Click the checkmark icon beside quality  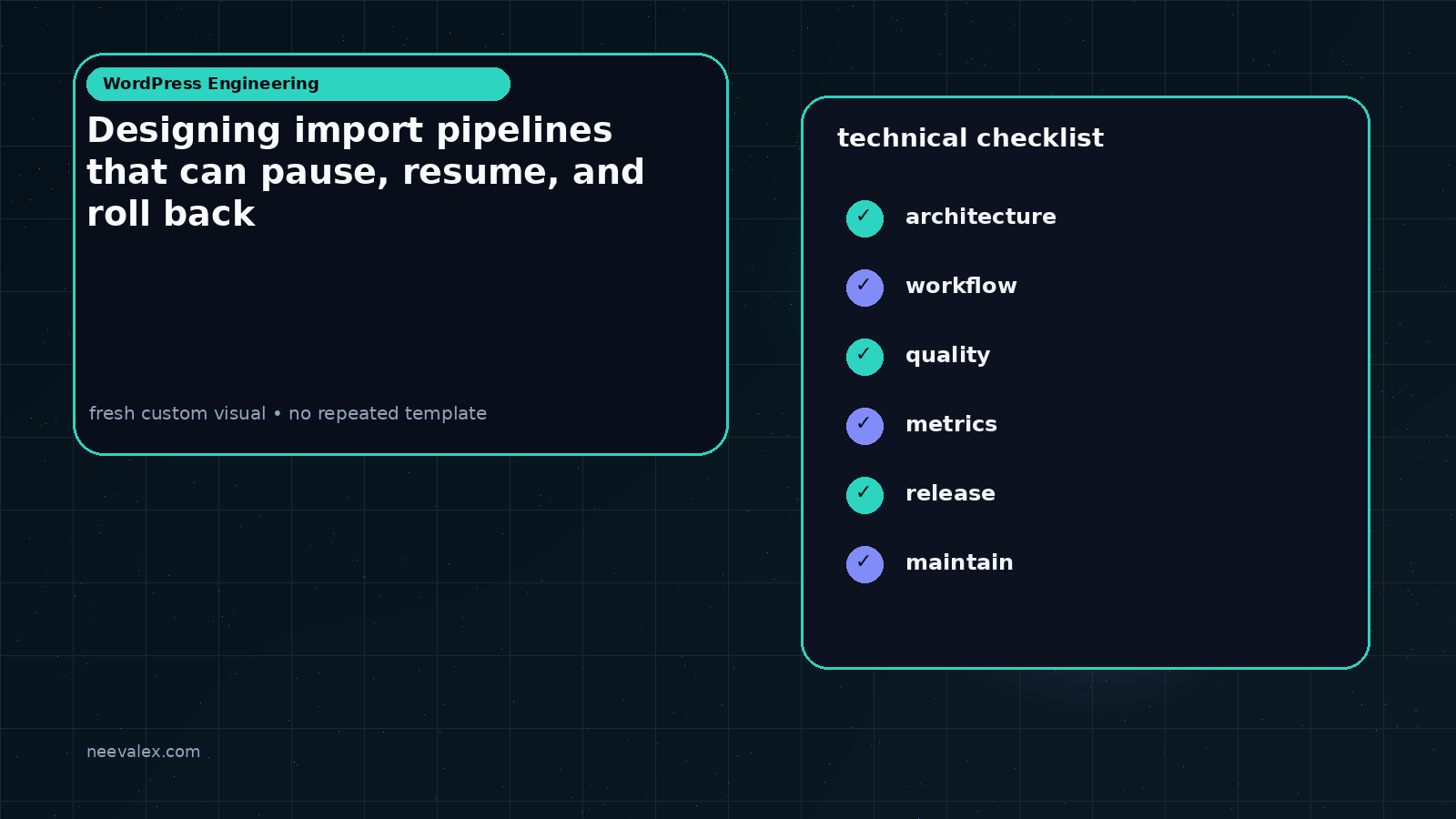pos(864,357)
